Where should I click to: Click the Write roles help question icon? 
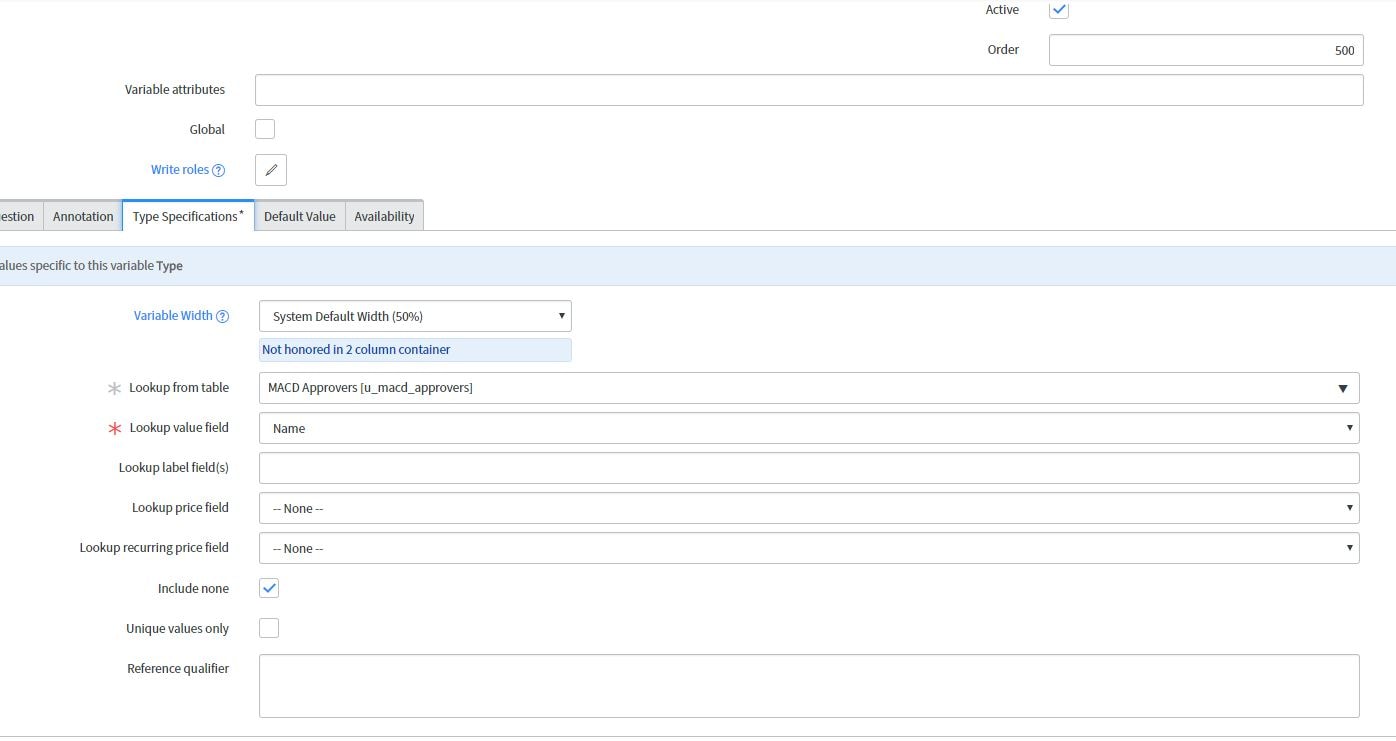coord(219,170)
